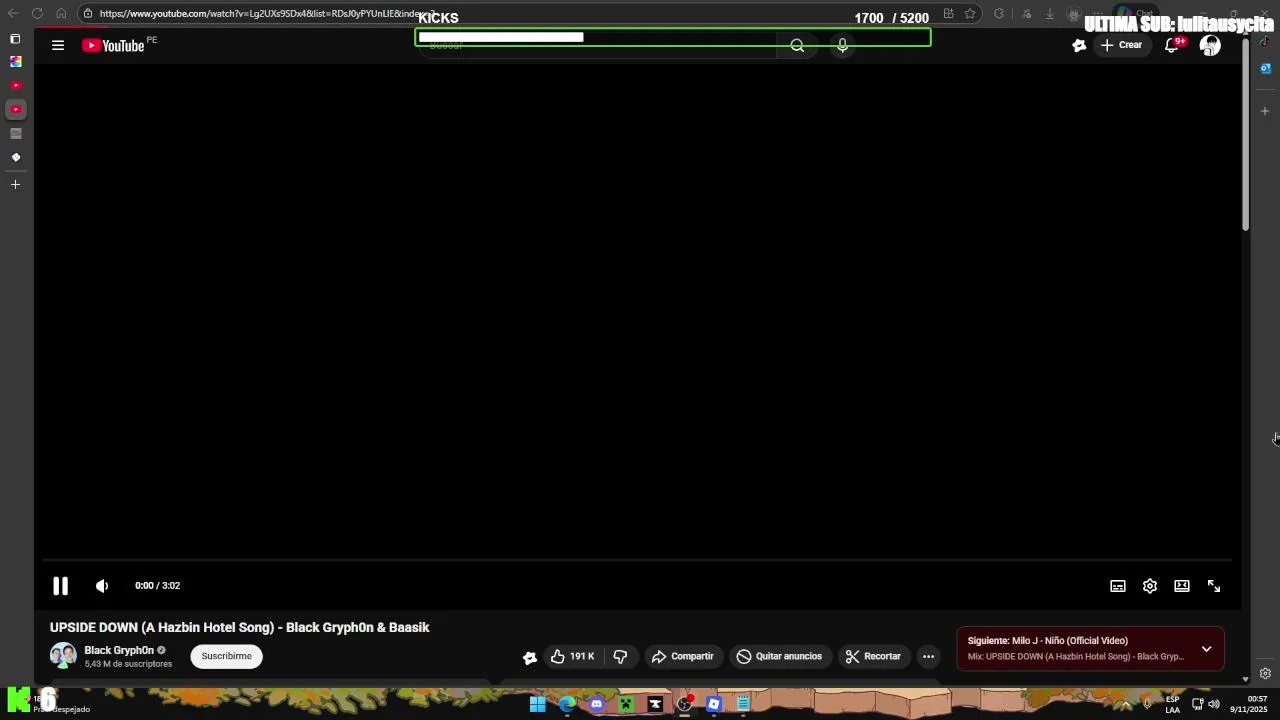Switch to theater mode
The height and width of the screenshot is (720, 1280).
[x=1182, y=586]
